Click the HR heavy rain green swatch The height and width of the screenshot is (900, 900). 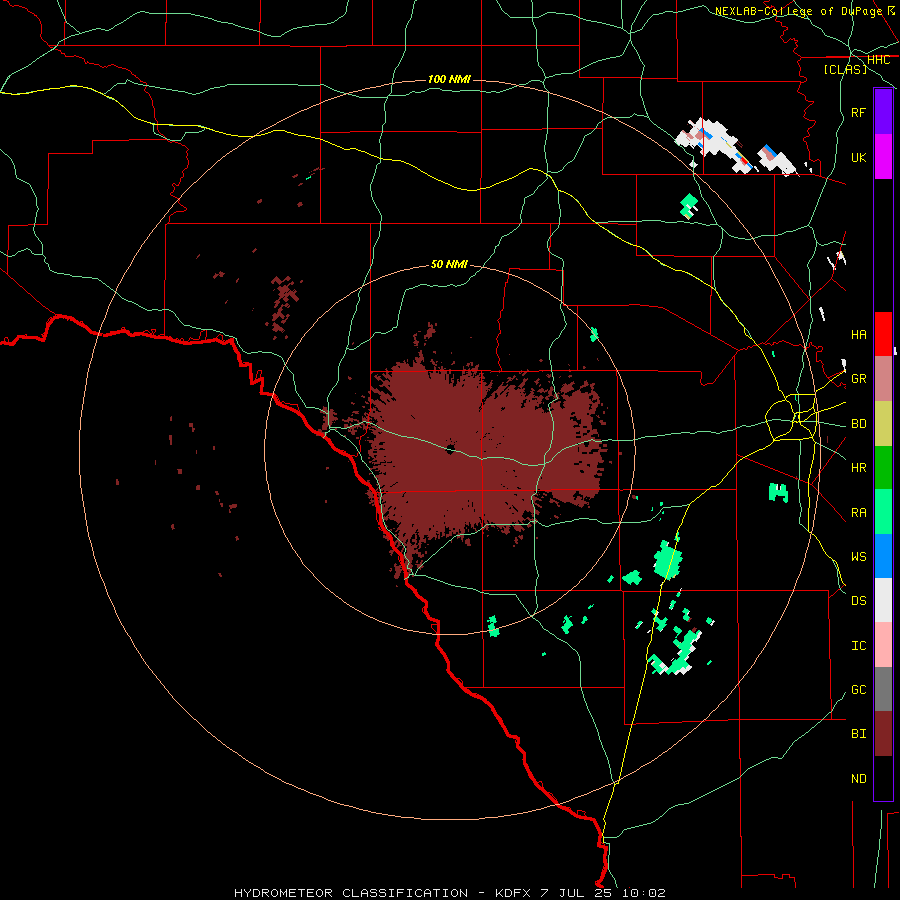[883, 468]
